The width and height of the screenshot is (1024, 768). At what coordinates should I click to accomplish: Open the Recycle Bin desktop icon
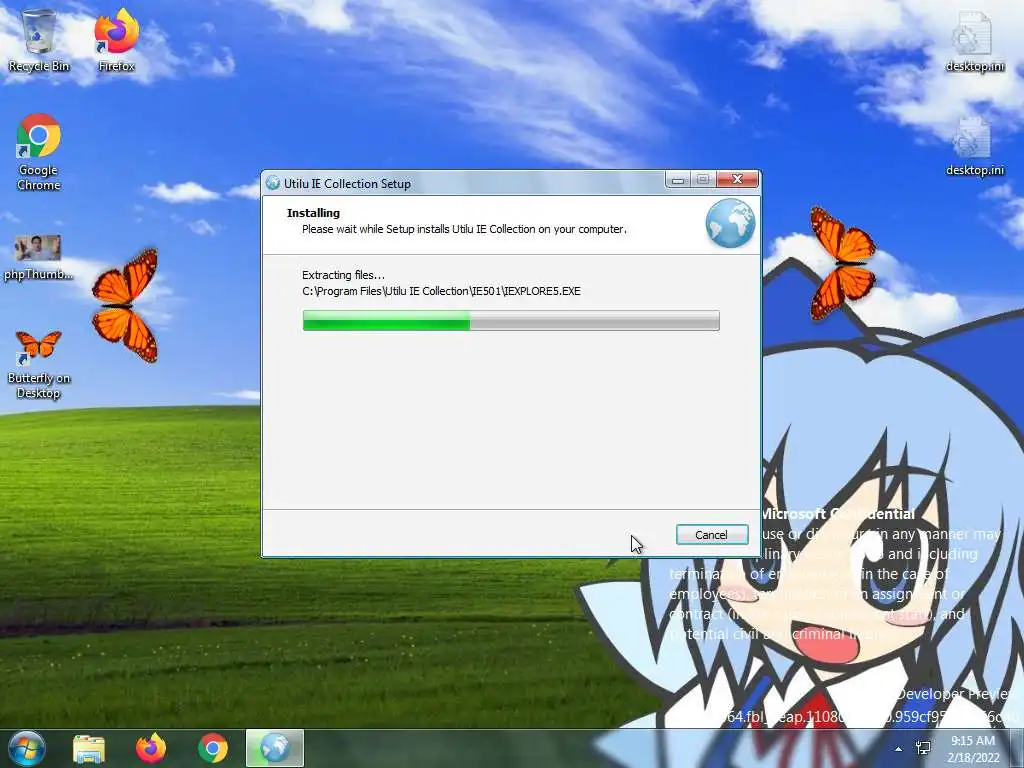point(39,40)
